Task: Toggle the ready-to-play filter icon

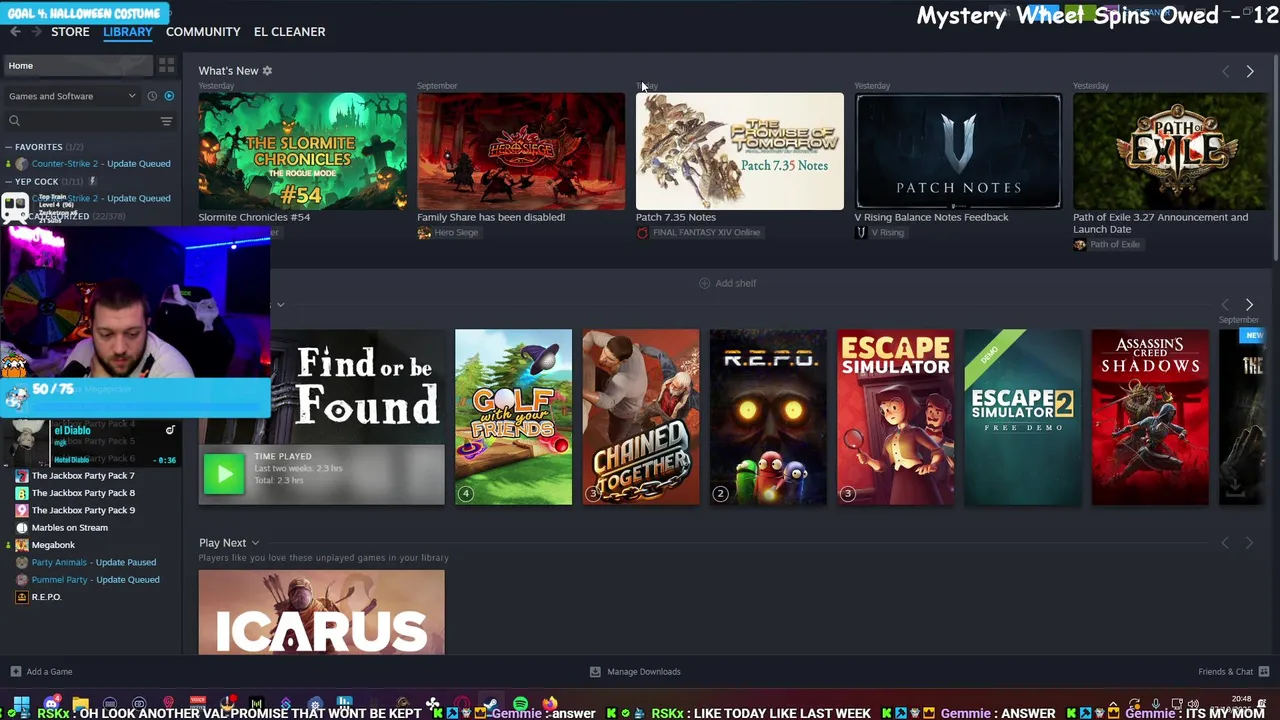Action: [169, 96]
